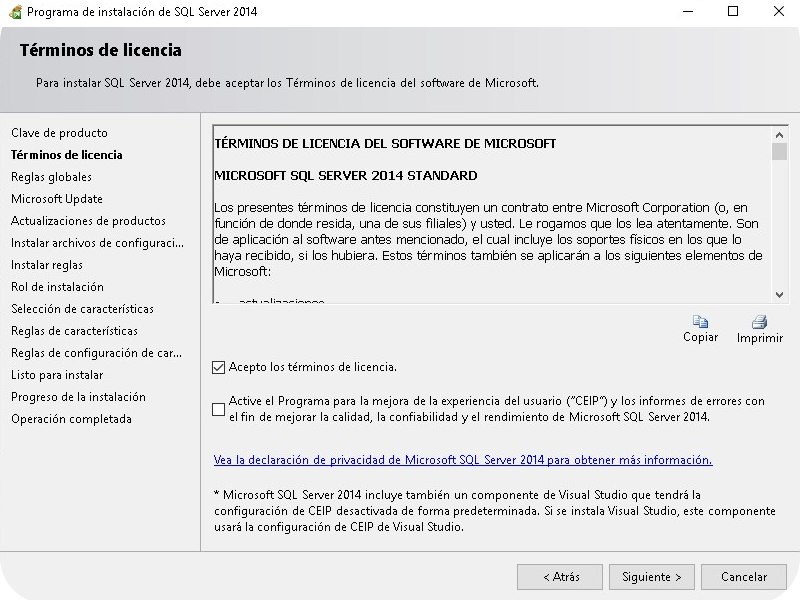The width and height of the screenshot is (800, 600).
Task: Select Clave de producto step
Action: point(59,133)
